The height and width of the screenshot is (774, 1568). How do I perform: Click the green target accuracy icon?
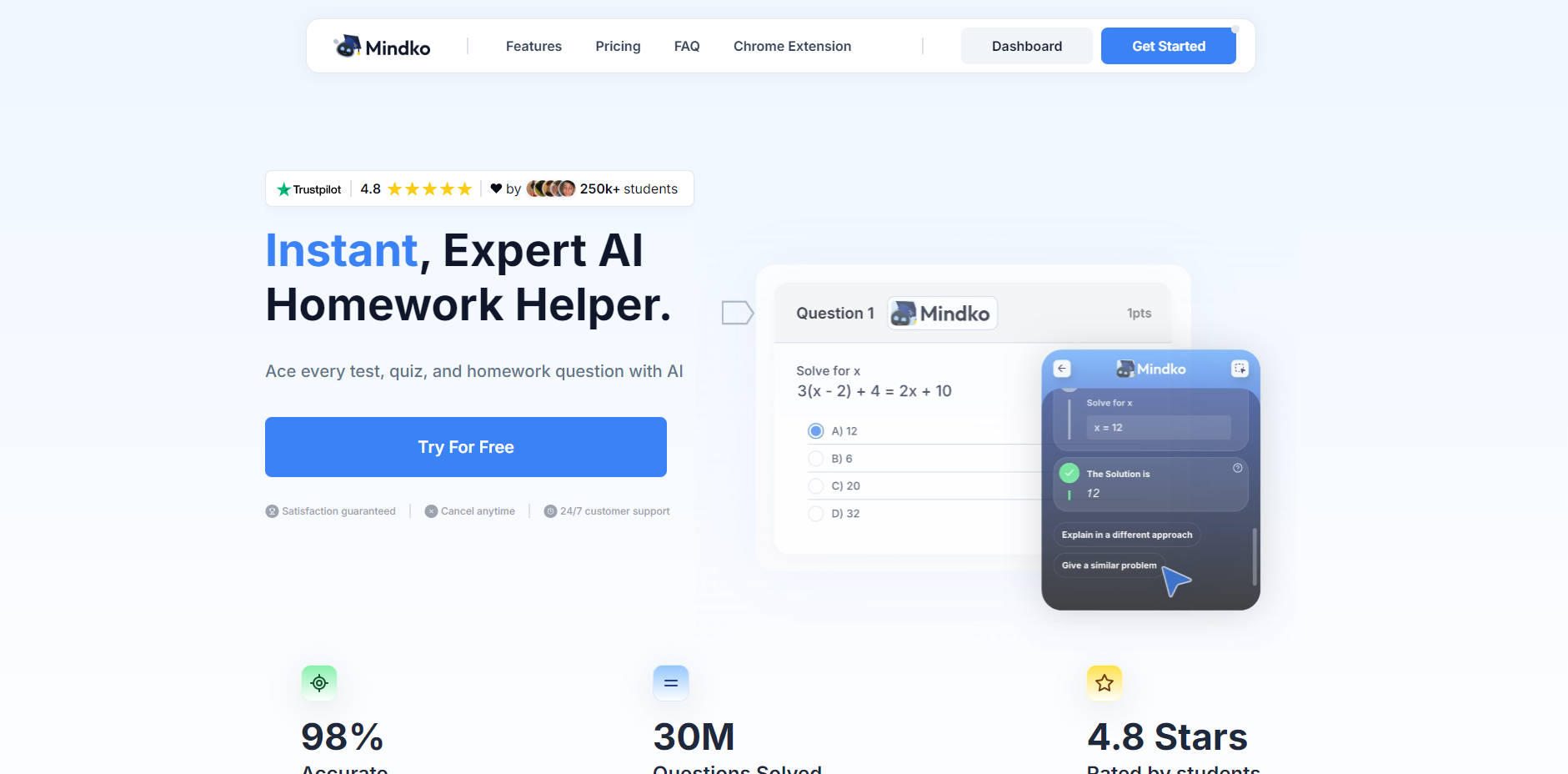[319, 683]
